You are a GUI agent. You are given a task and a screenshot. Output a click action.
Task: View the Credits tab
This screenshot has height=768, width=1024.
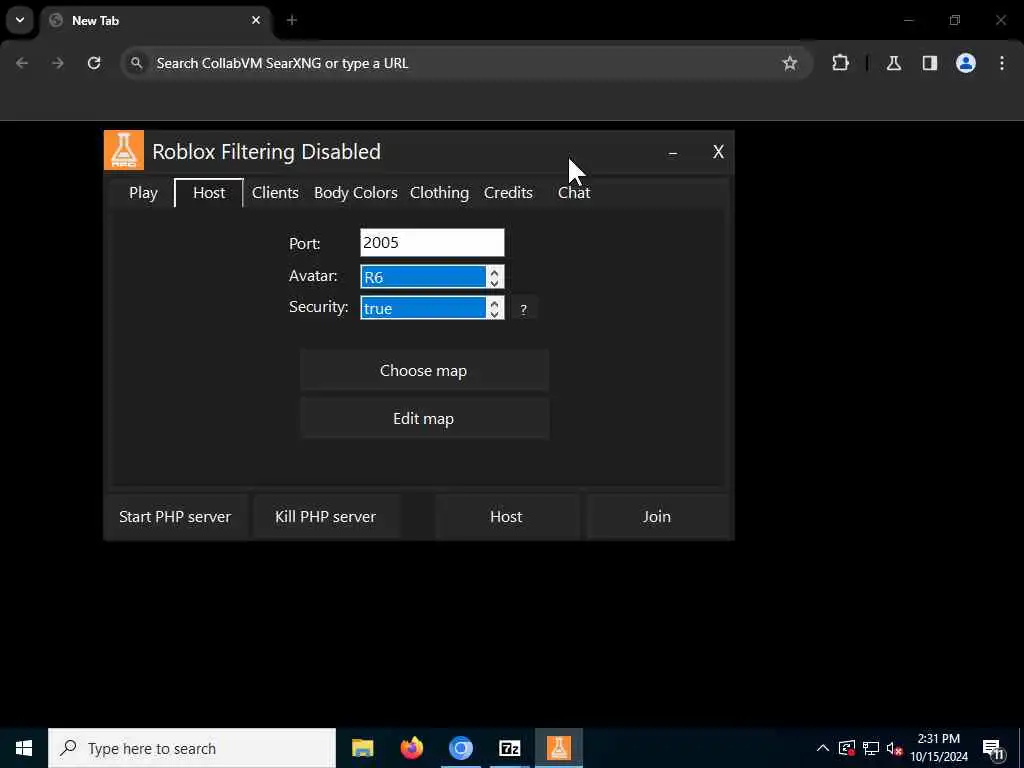(508, 193)
